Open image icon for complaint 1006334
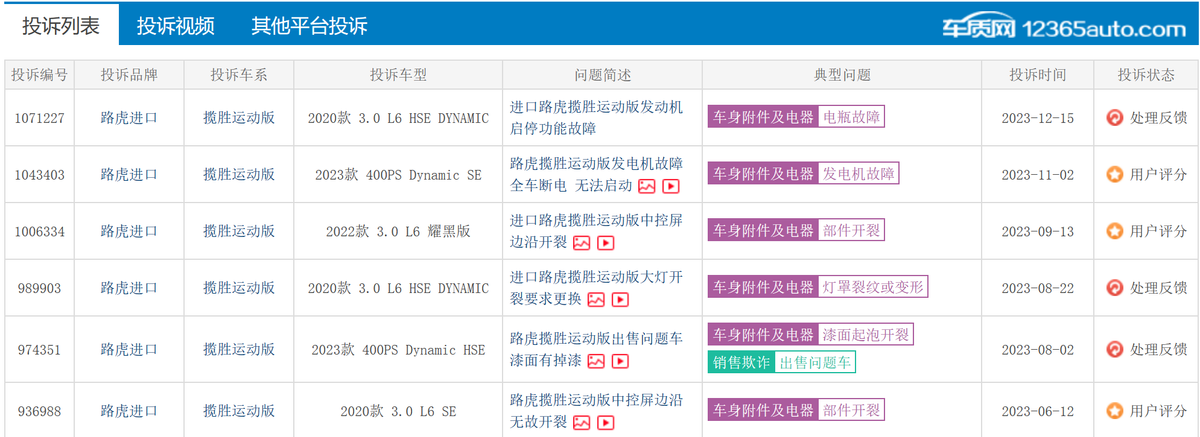This screenshot has height=437, width=1200. [x=582, y=243]
